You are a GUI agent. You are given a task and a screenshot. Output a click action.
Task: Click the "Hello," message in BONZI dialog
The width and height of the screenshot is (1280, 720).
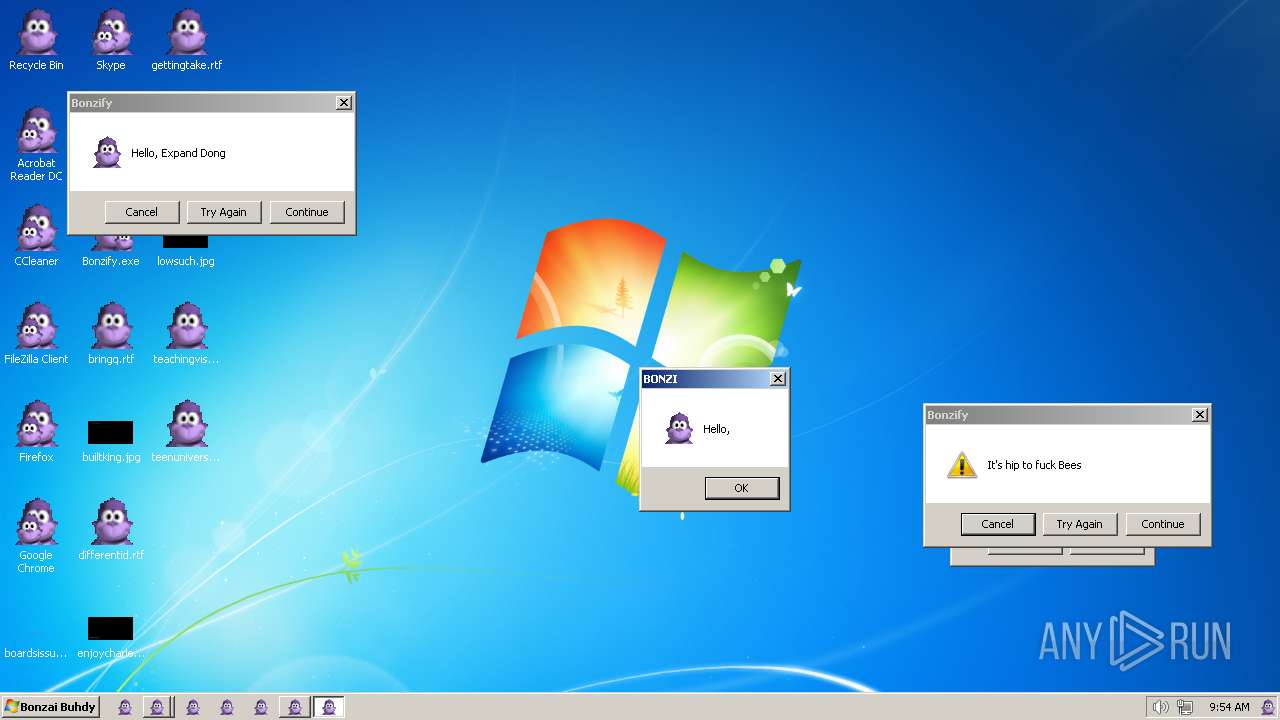716,429
